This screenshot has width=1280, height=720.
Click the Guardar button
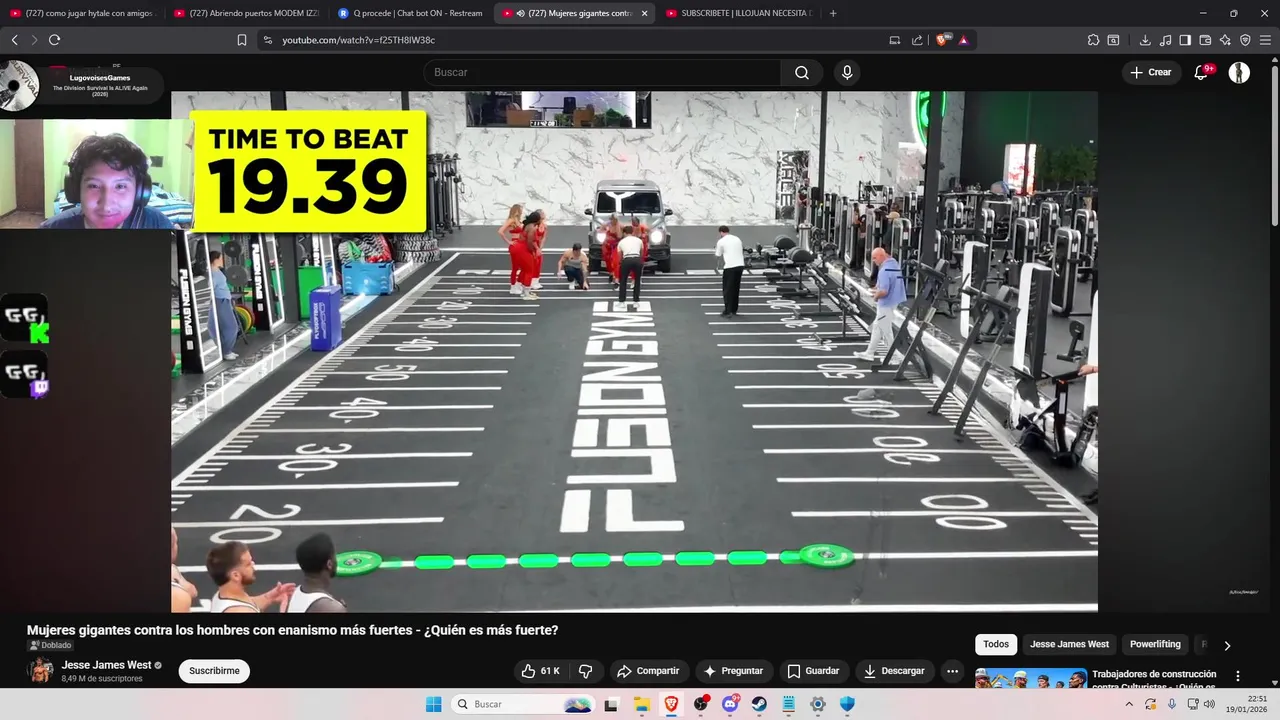[x=813, y=671]
